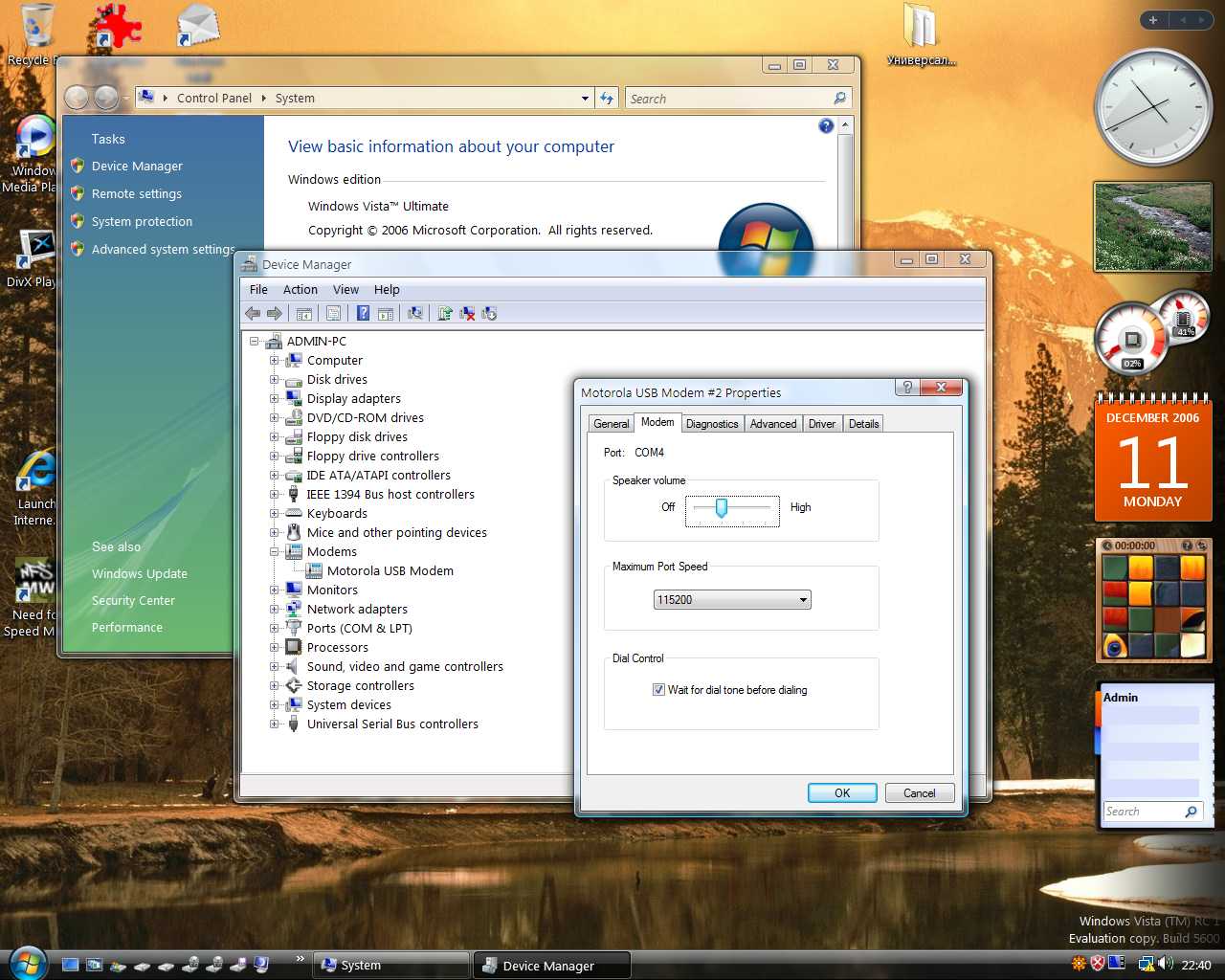Collapse the ADMIN-PC root node
1225x980 pixels.
point(255,341)
